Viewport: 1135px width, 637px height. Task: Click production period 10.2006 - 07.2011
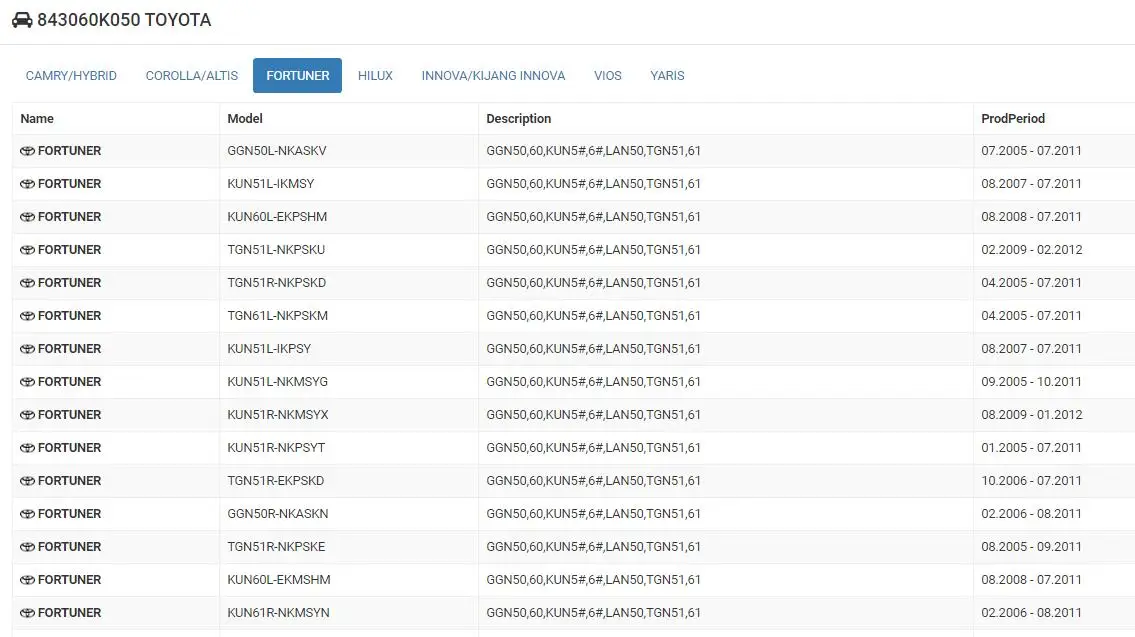click(1031, 481)
